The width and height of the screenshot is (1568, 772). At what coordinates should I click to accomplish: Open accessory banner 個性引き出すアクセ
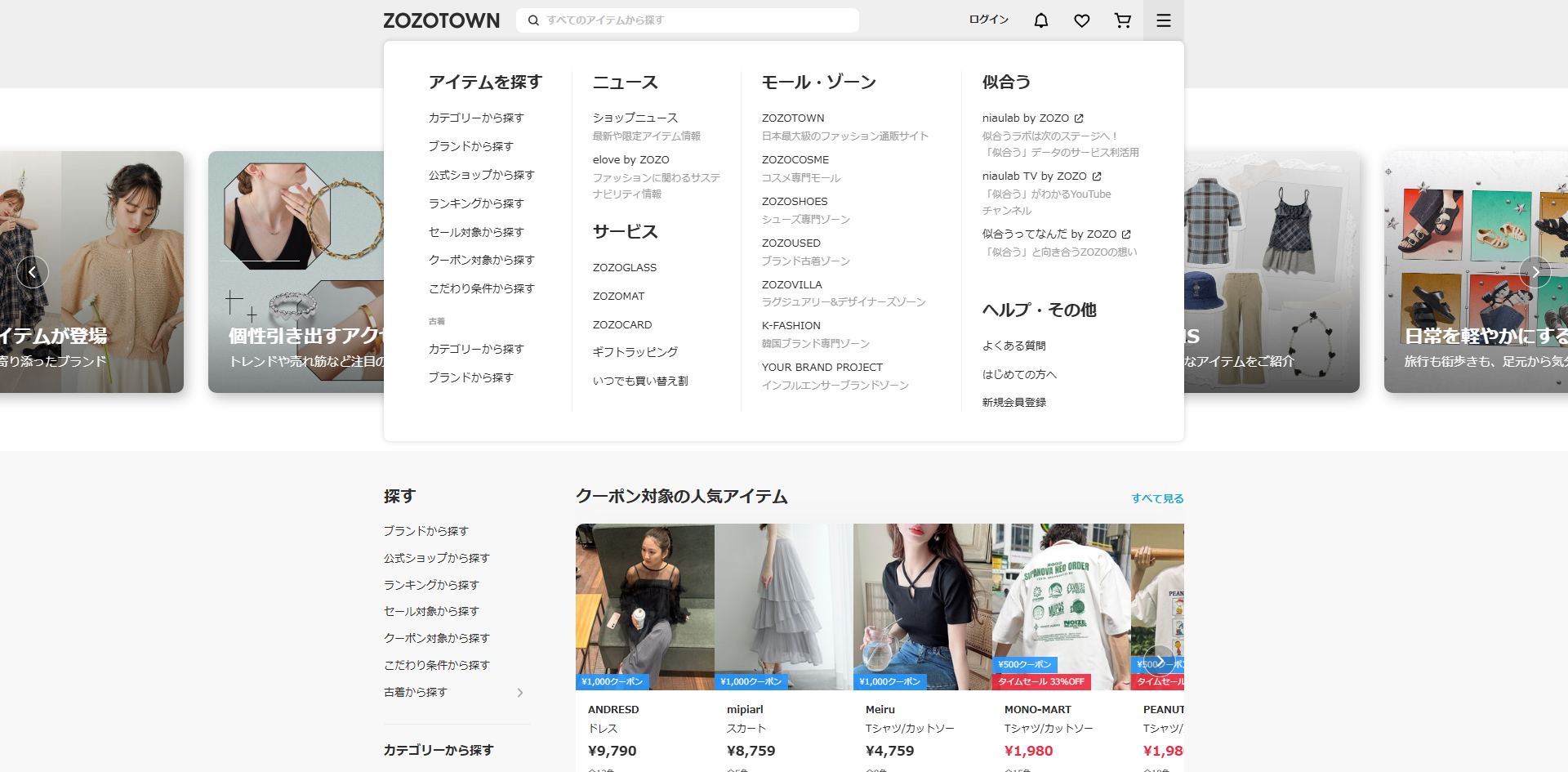tap(296, 272)
